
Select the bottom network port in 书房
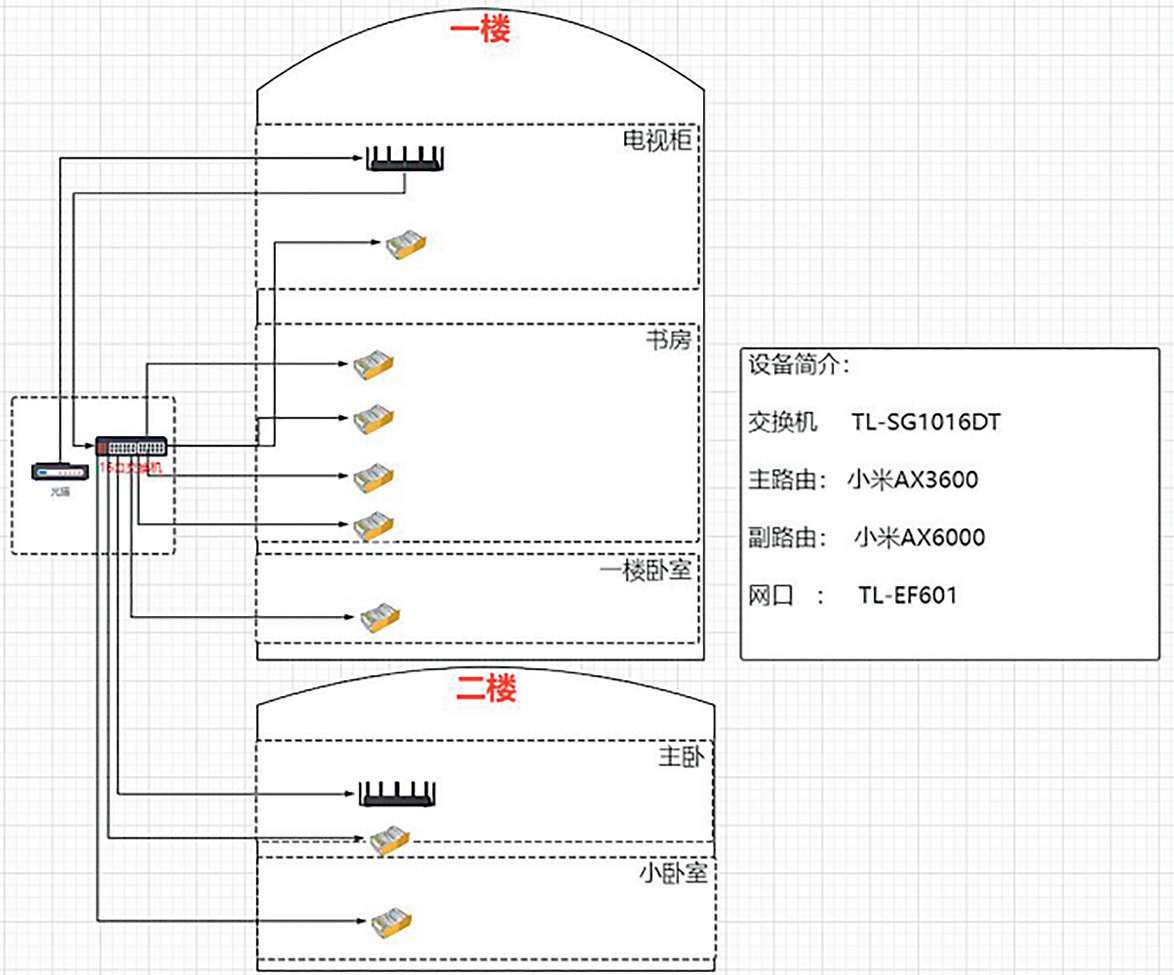[x=374, y=525]
